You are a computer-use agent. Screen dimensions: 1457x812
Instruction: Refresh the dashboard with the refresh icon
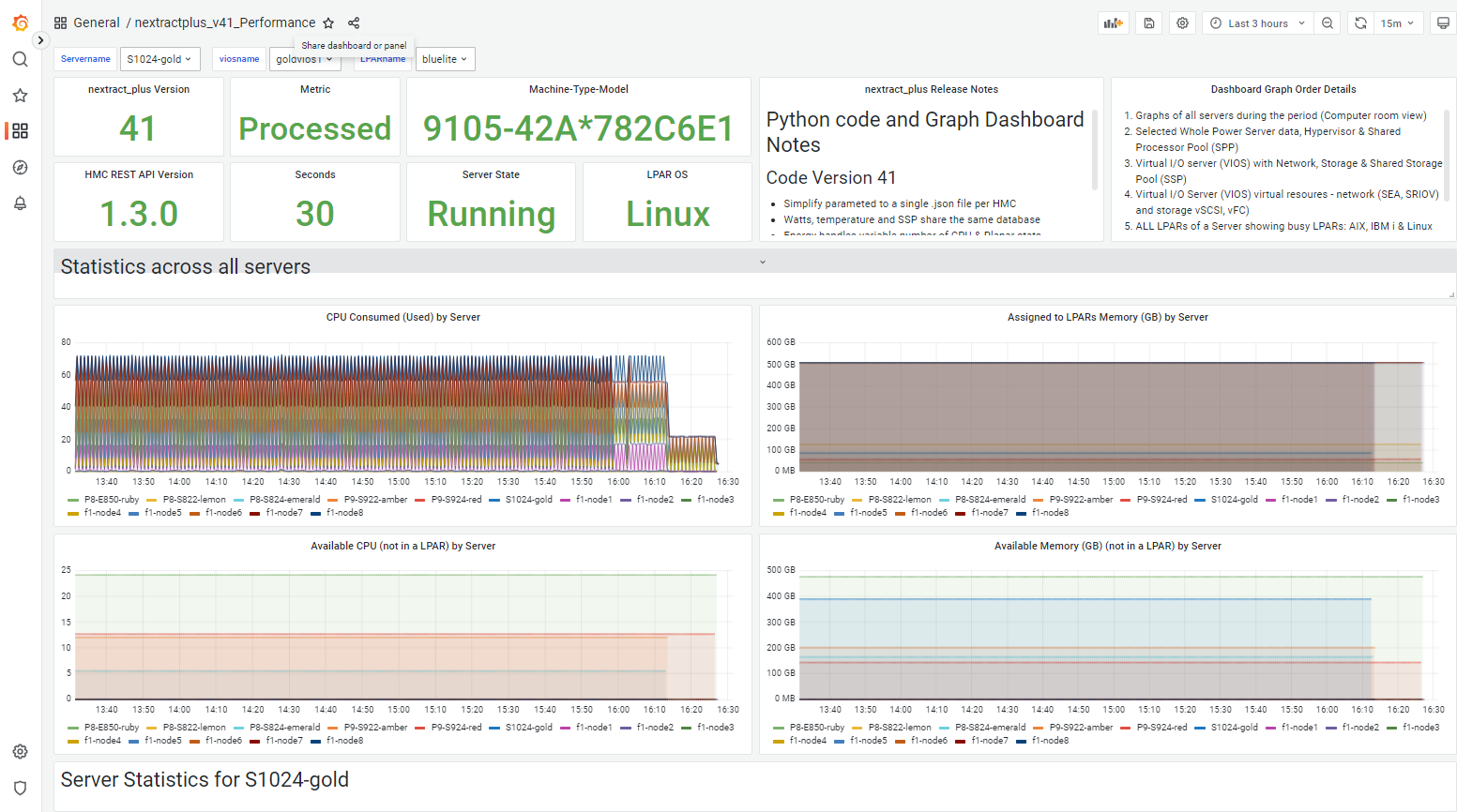1360,23
